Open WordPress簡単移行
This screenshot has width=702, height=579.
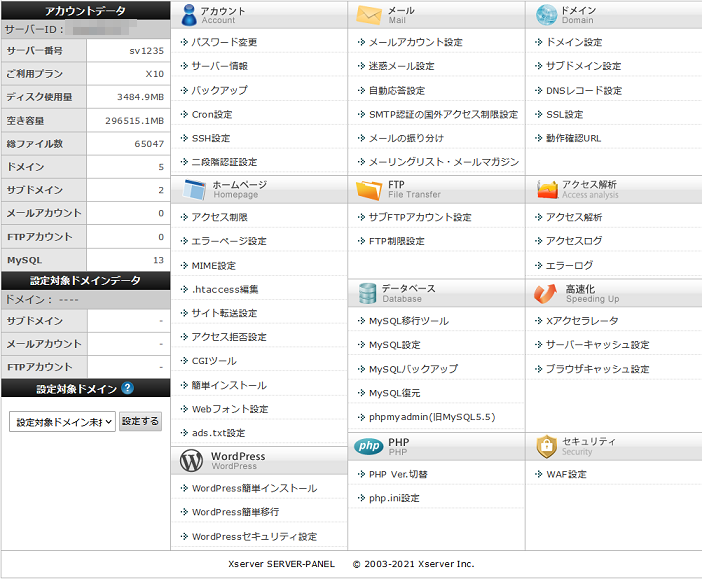[235, 512]
